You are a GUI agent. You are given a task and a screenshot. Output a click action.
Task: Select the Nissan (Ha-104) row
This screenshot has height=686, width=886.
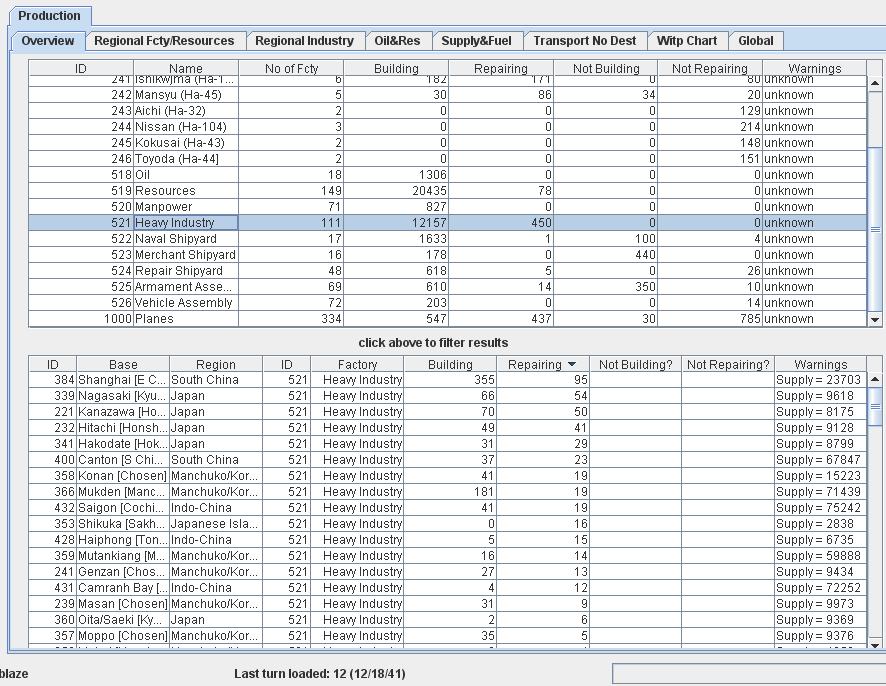click(x=447, y=127)
